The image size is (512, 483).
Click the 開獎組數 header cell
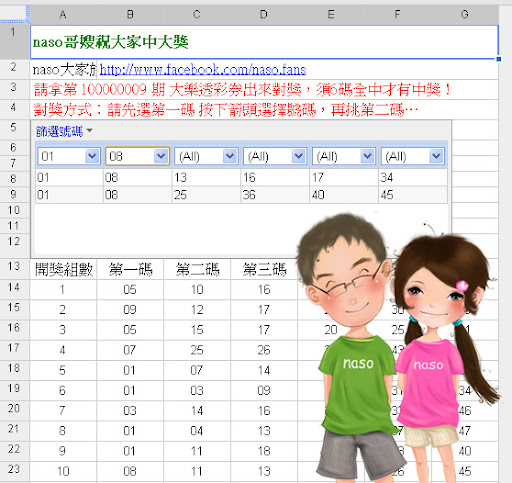(63, 269)
